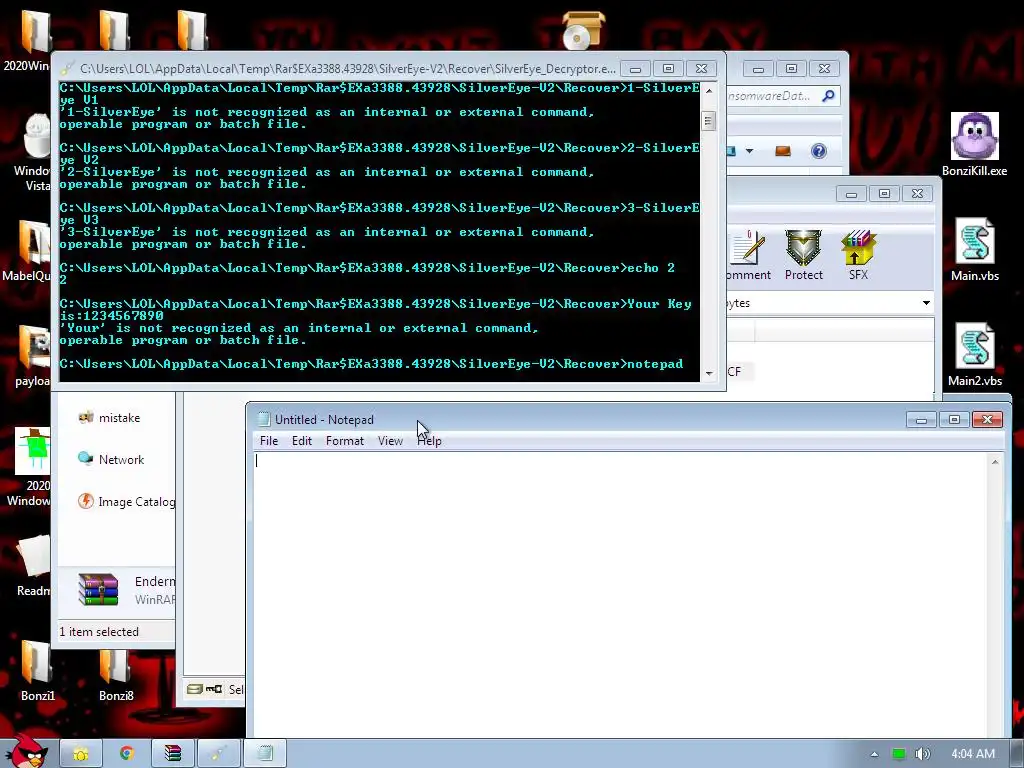This screenshot has height=768, width=1024.
Task: Open Chrome from the taskbar
Action: pyautogui.click(x=127, y=754)
